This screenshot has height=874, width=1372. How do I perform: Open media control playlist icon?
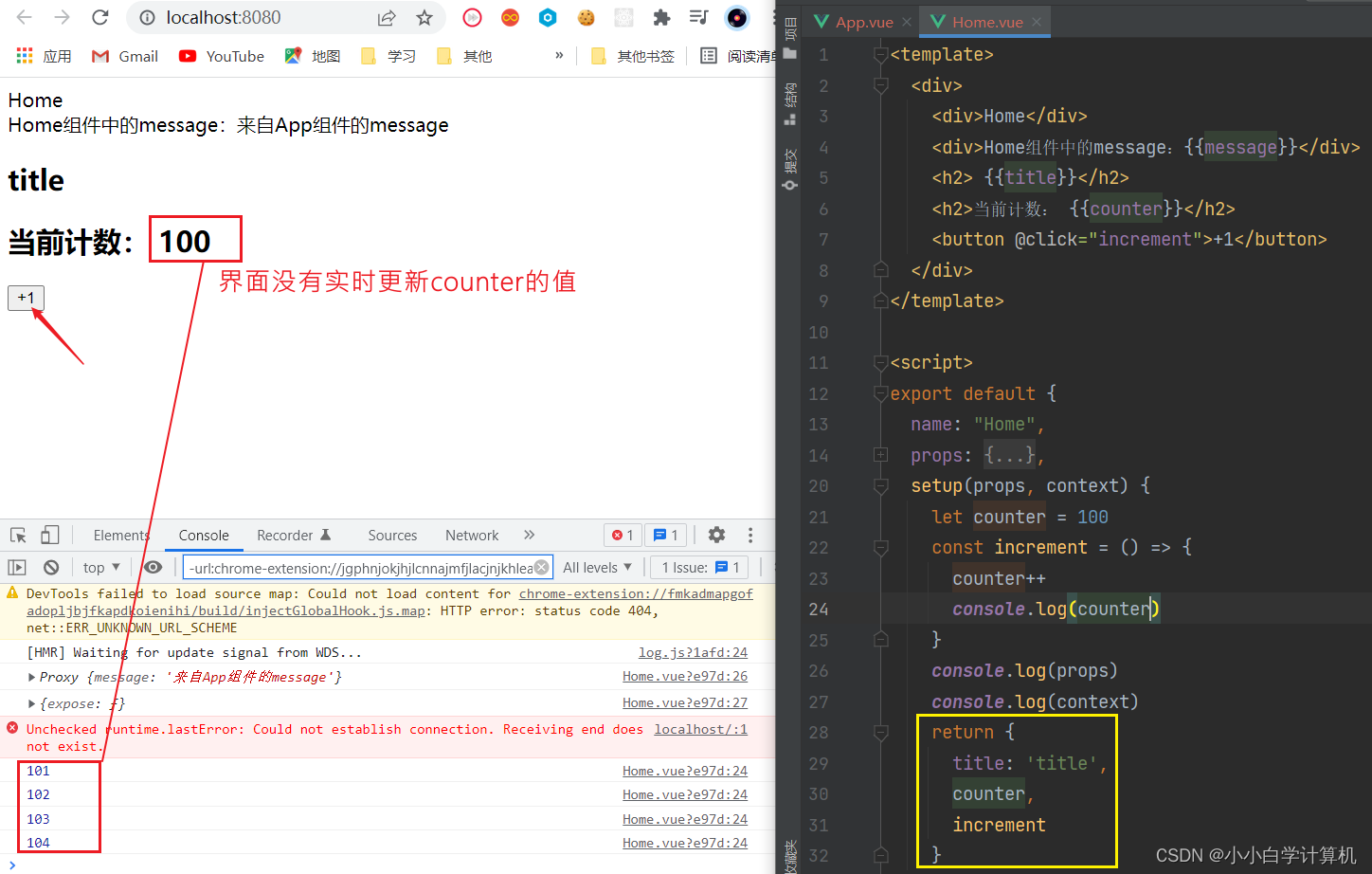click(x=699, y=17)
